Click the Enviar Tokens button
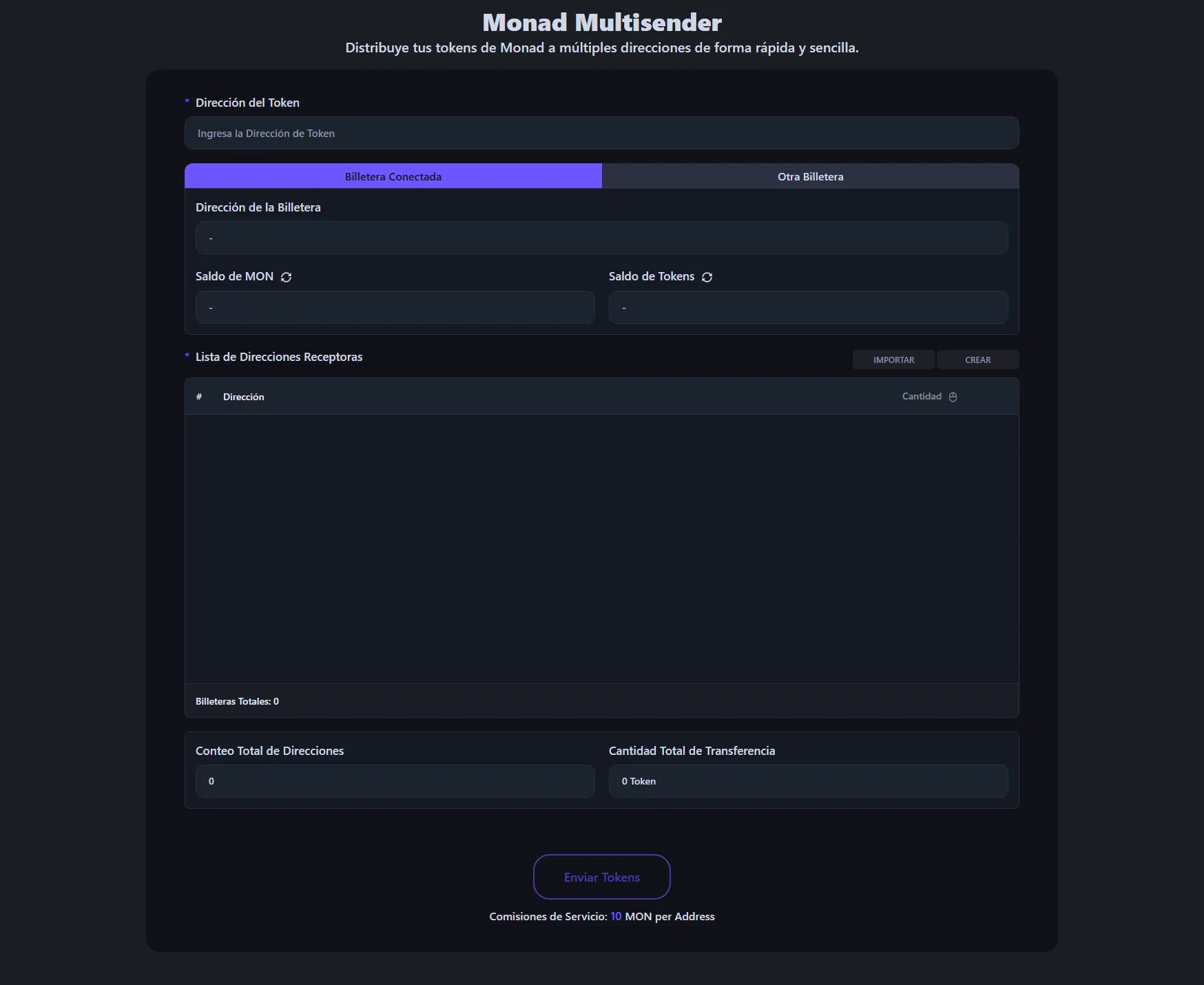The width and height of the screenshot is (1204, 985). pyautogui.click(x=601, y=877)
